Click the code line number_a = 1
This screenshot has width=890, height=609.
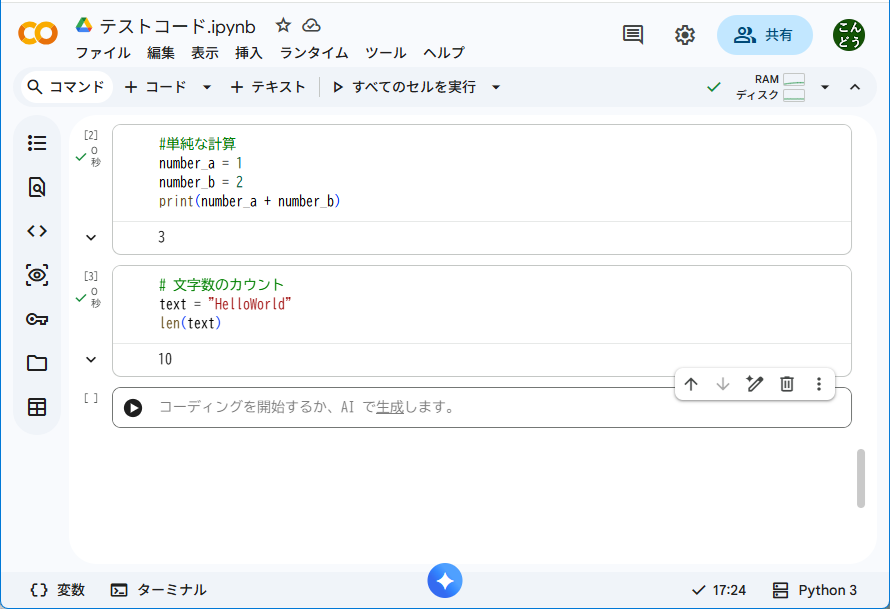[x=200, y=163]
